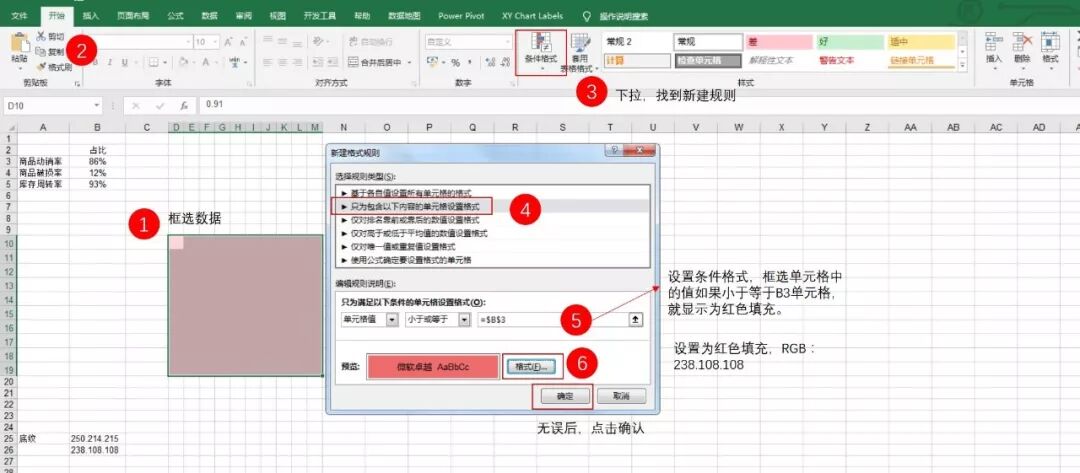Switch to the Formulas (公式) tab
This screenshot has width=1080, height=473.
point(176,16)
